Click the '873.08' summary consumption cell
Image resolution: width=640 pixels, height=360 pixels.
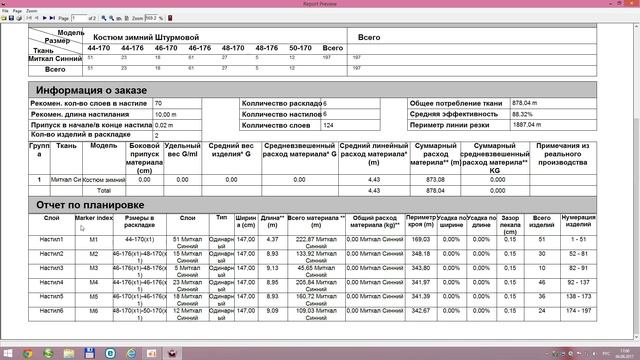coord(435,180)
